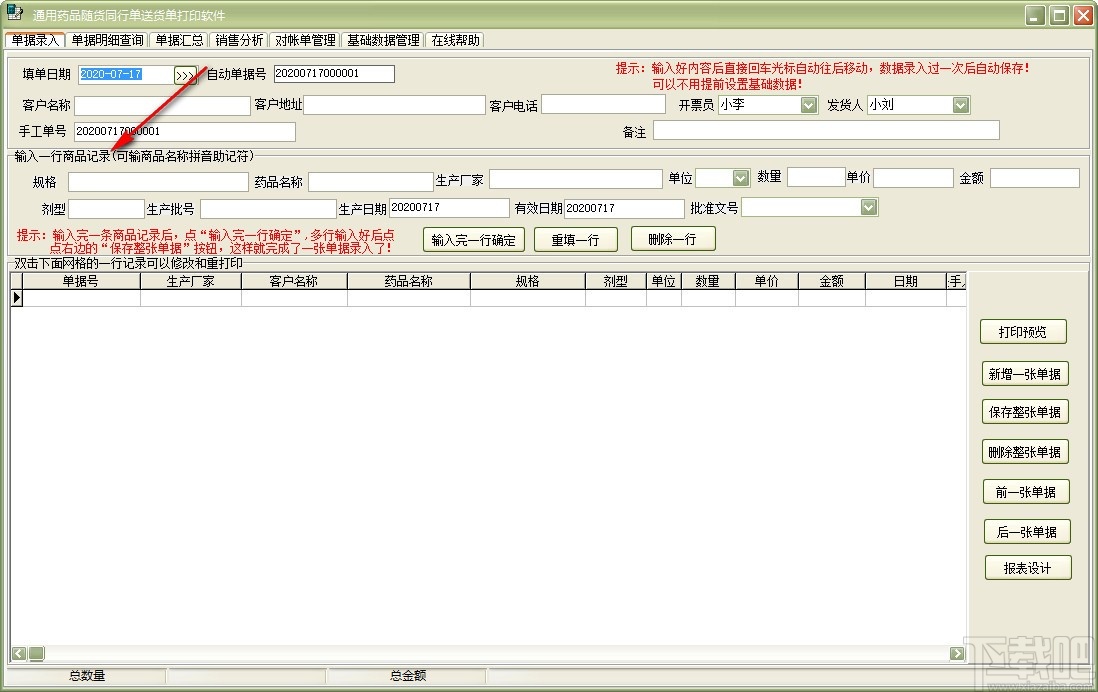Open the date picker with the >>> button
Screen dimensions: 1098x692
pyautogui.click(x=186, y=73)
